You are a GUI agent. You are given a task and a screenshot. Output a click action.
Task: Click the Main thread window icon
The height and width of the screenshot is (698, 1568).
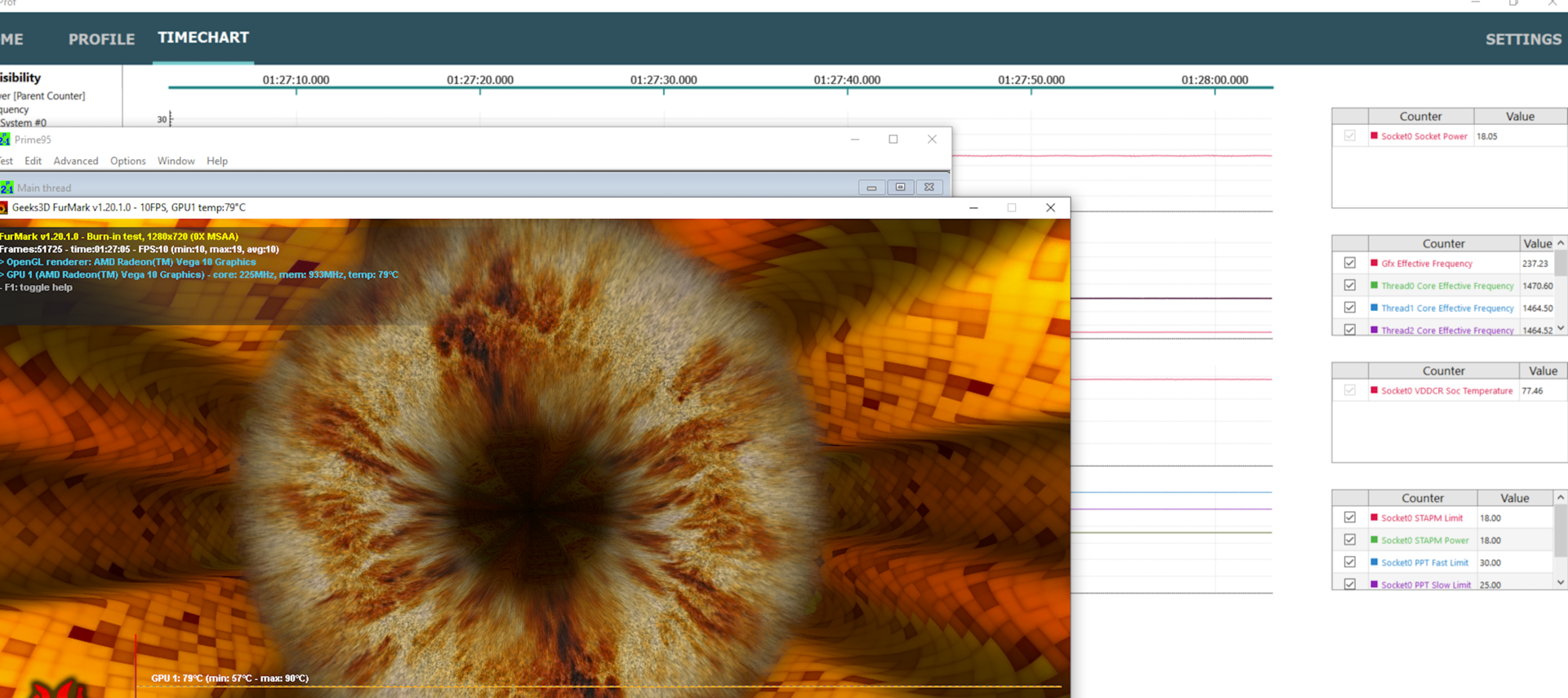(7, 188)
